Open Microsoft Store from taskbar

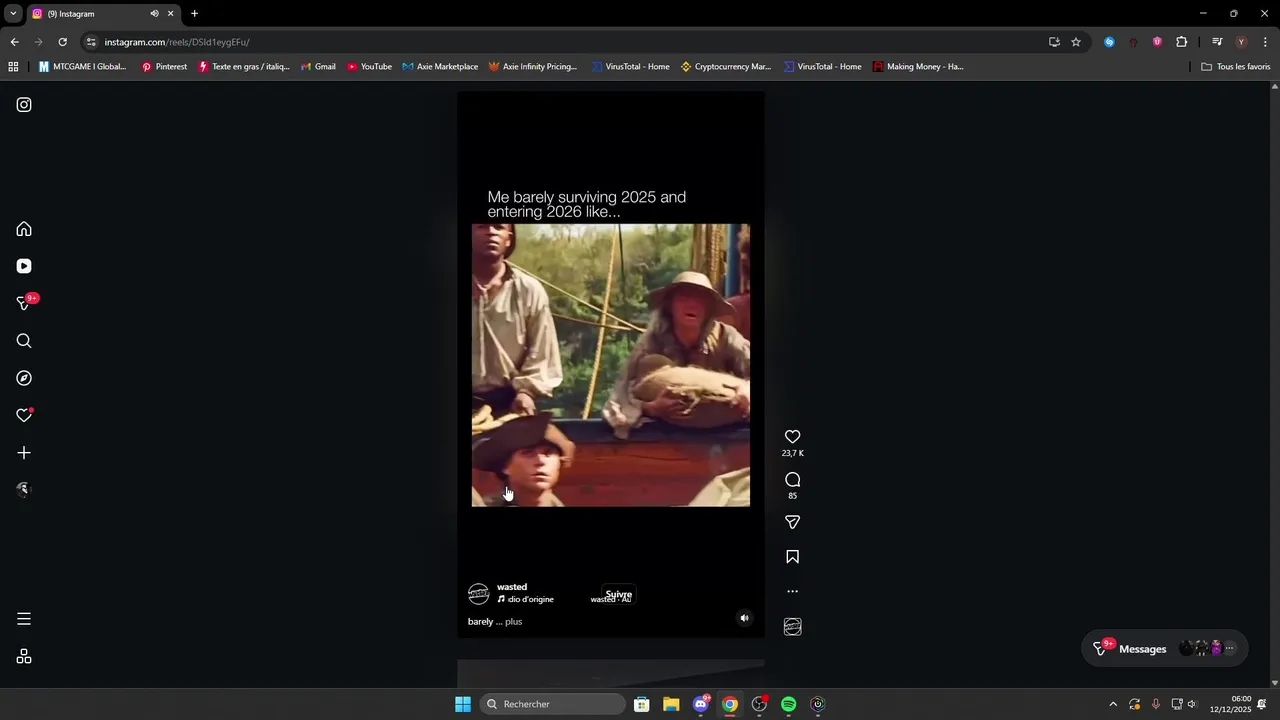click(x=642, y=704)
